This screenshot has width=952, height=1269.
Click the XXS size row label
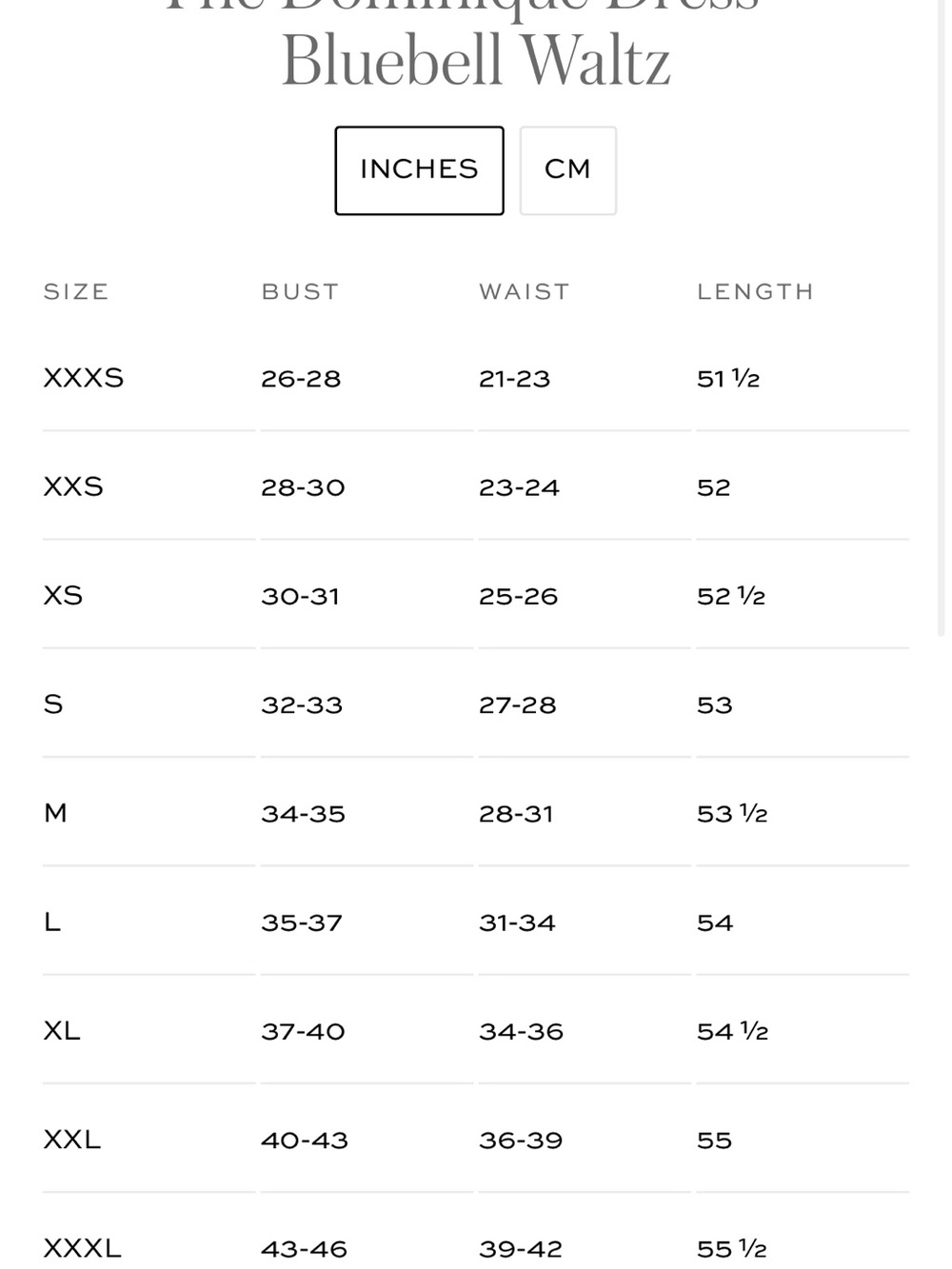click(x=73, y=486)
